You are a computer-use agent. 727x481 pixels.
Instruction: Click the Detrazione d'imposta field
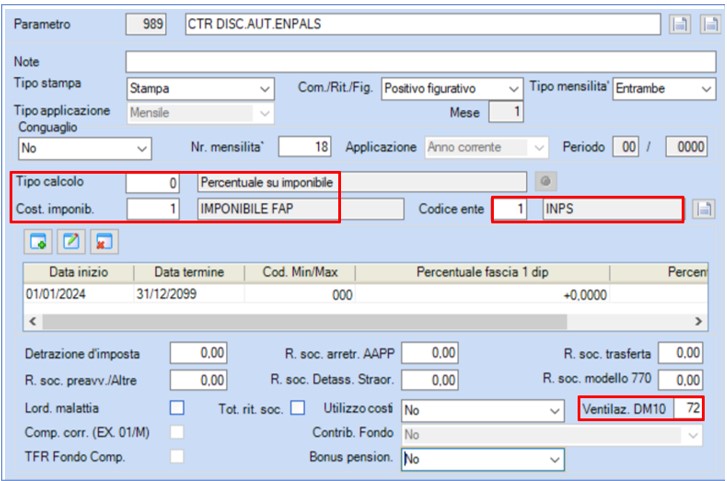pos(198,353)
